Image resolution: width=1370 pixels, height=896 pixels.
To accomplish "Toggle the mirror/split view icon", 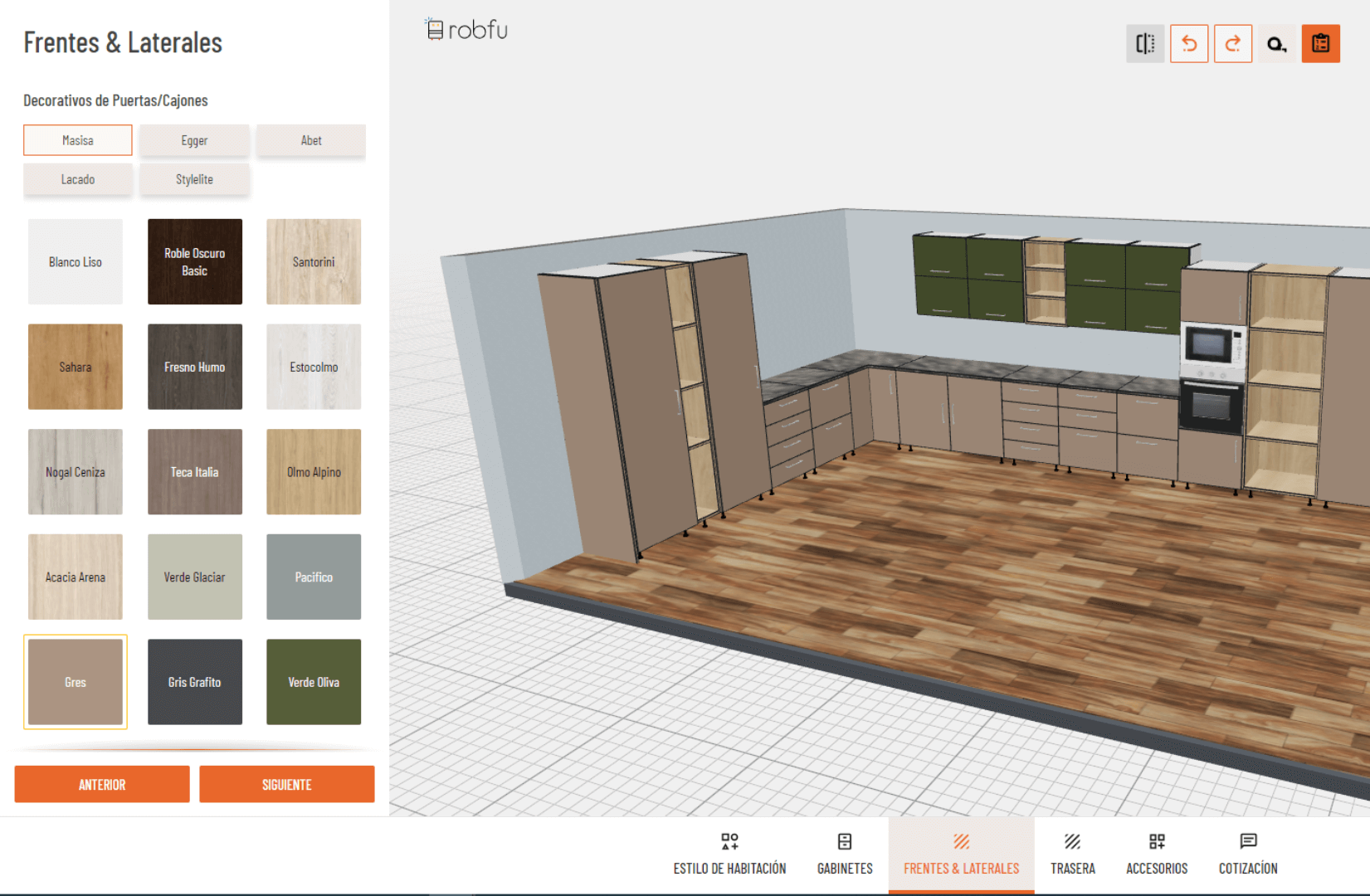I will coord(1144,44).
